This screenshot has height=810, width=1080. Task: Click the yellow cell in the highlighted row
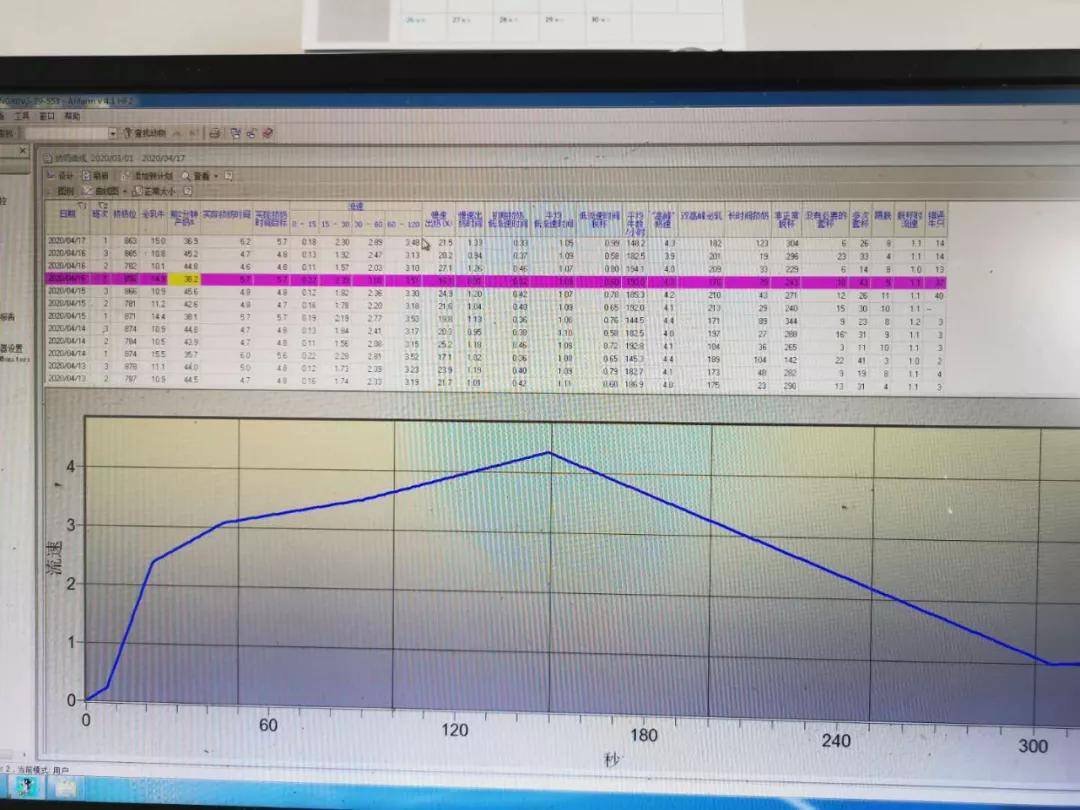tap(185, 280)
